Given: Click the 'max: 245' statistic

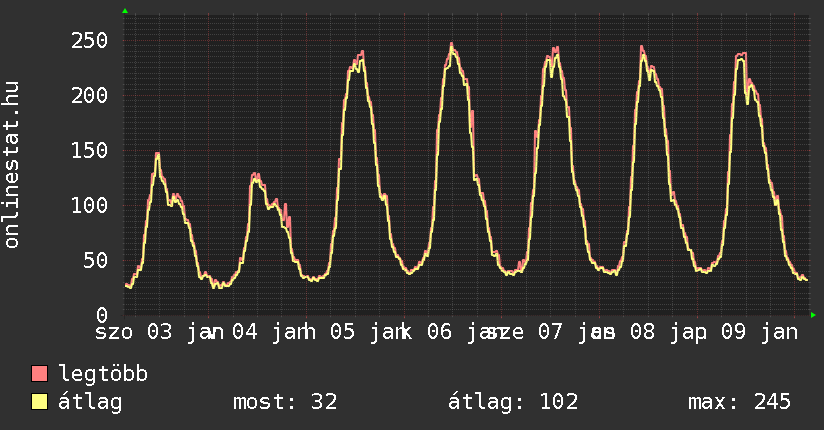Looking at the screenshot, I should [x=740, y=402].
